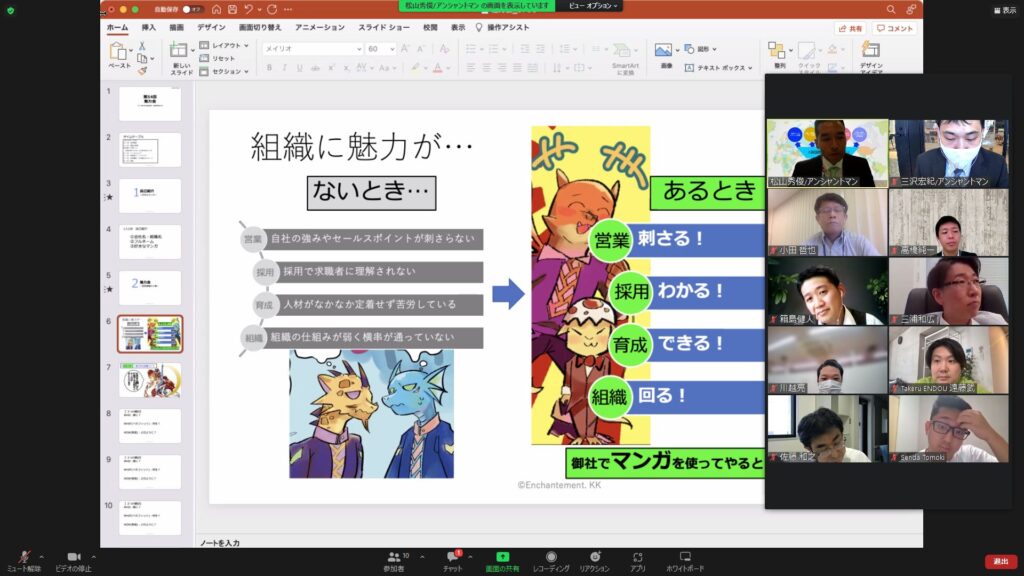Open the Zoom Whiteboard
This screenshot has width=1024, height=576.
click(x=685, y=557)
